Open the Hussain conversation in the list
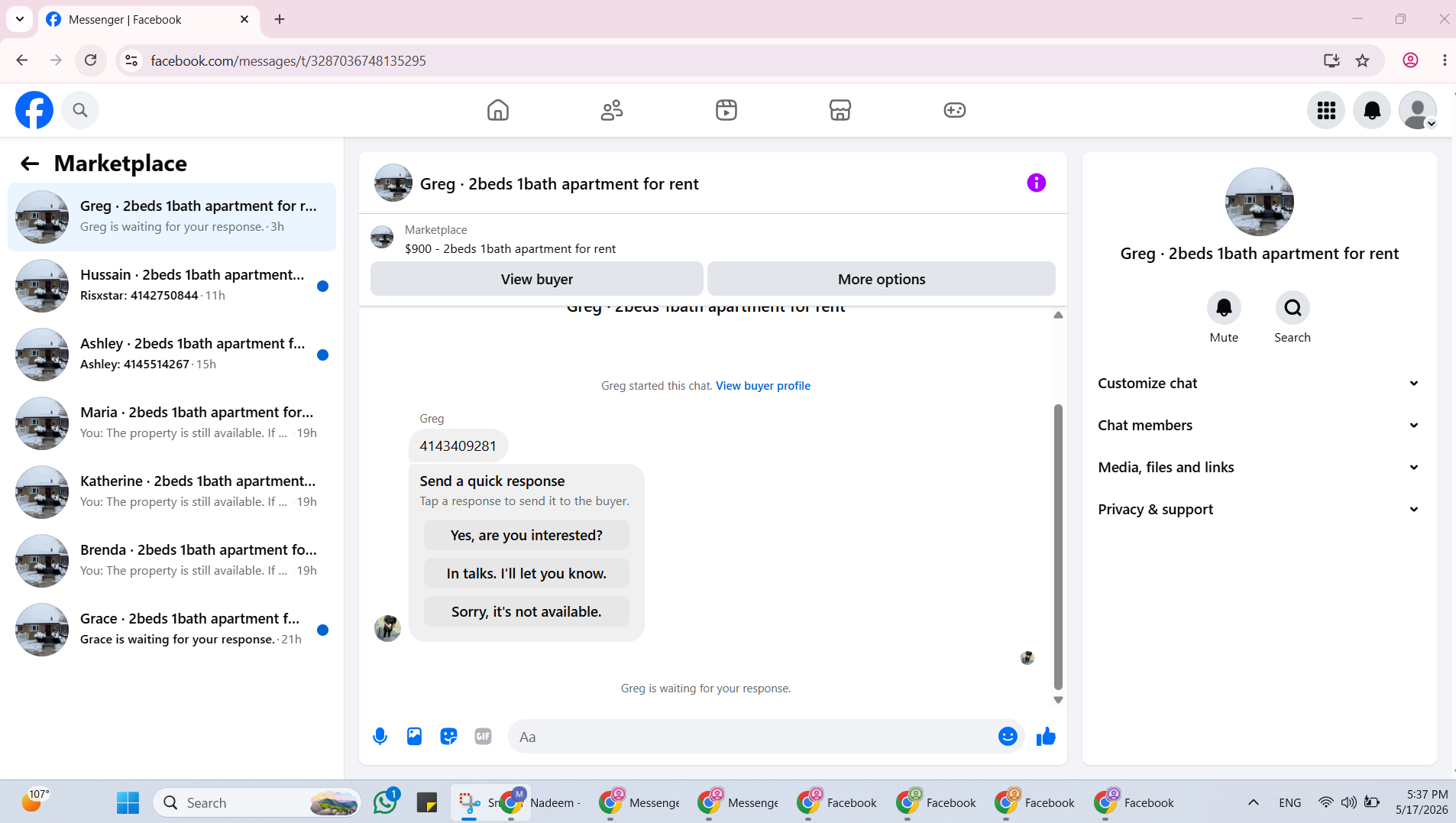This screenshot has height=823, width=1456. pos(172,286)
